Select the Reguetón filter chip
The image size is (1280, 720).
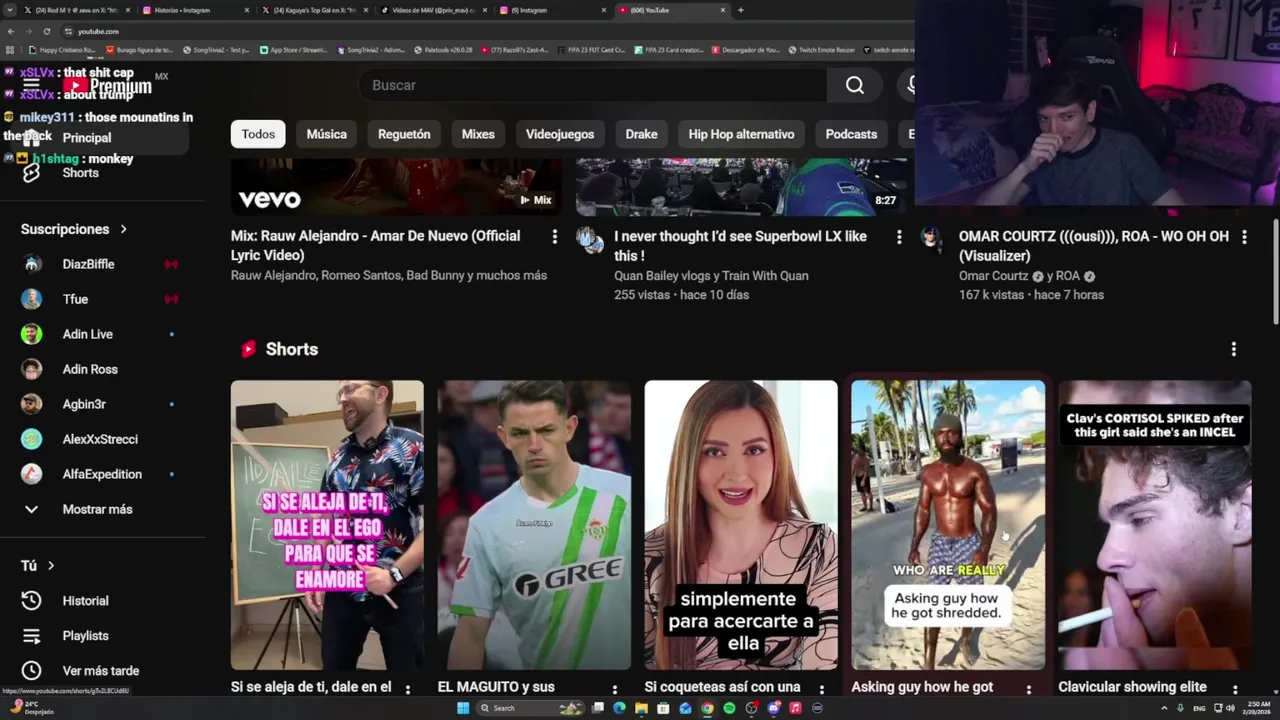point(404,134)
